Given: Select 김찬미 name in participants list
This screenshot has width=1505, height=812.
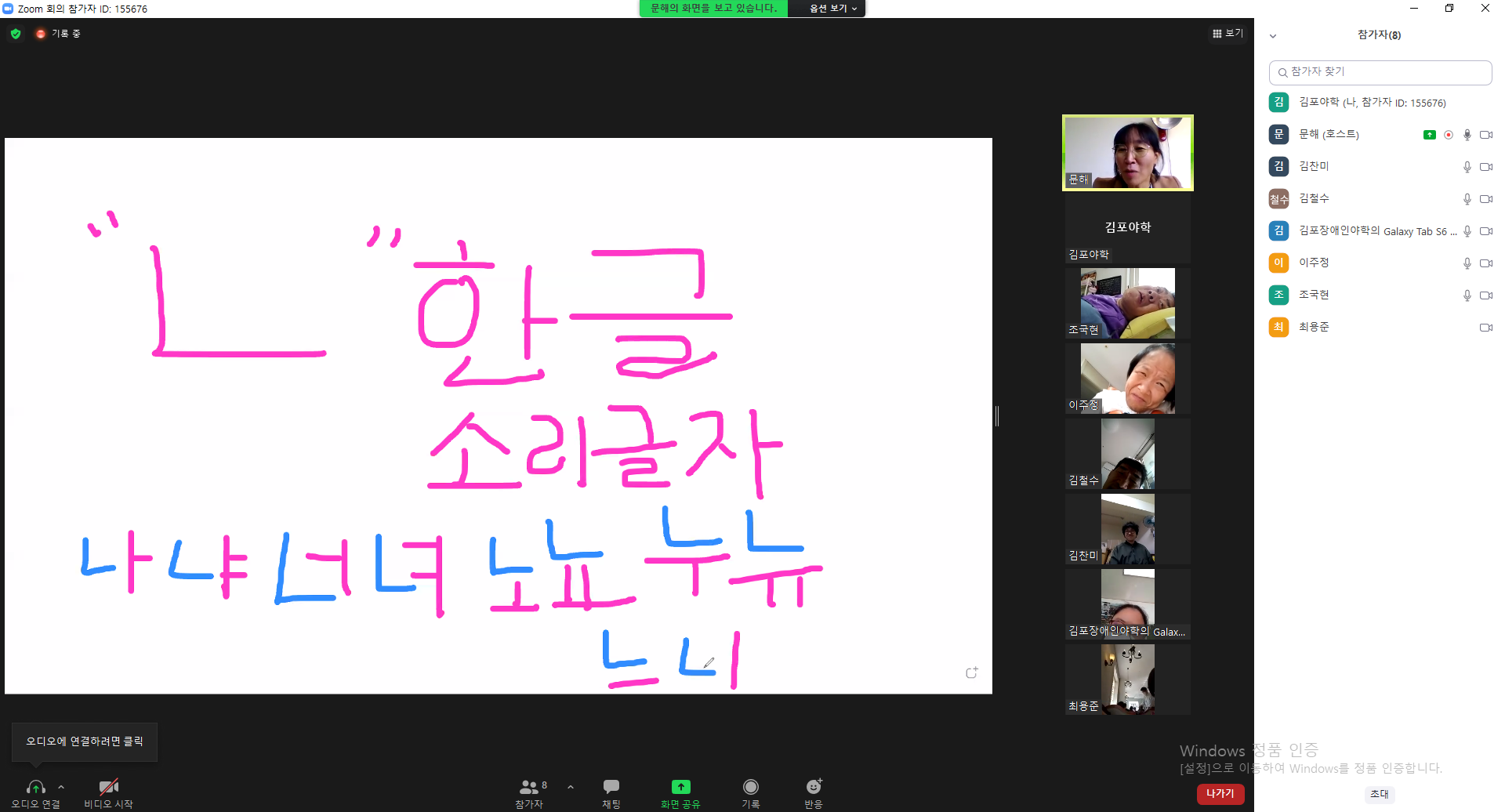Looking at the screenshot, I should click(x=1314, y=167).
